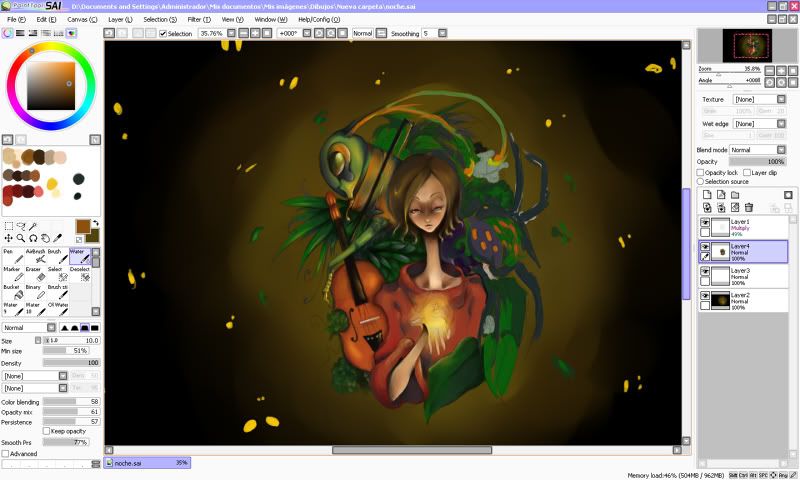
Task: Select the Selection source radio button
Action: click(701, 182)
